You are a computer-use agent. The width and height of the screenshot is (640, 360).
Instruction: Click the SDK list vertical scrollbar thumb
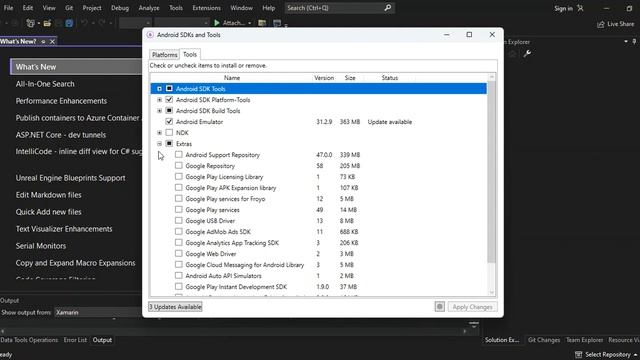click(491, 171)
